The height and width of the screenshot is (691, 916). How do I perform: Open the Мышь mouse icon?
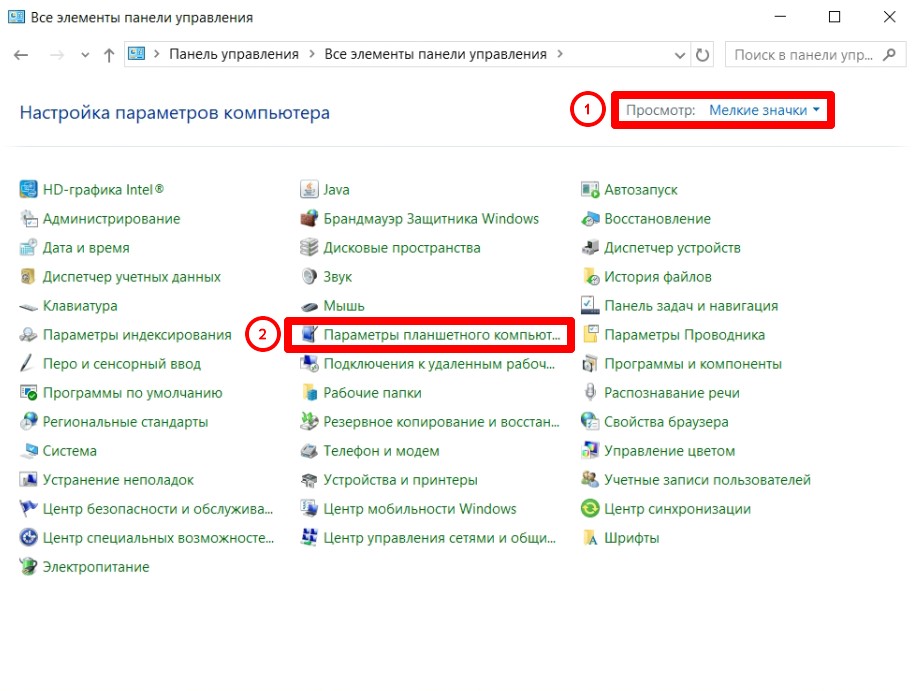pyautogui.click(x=309, y=305)
